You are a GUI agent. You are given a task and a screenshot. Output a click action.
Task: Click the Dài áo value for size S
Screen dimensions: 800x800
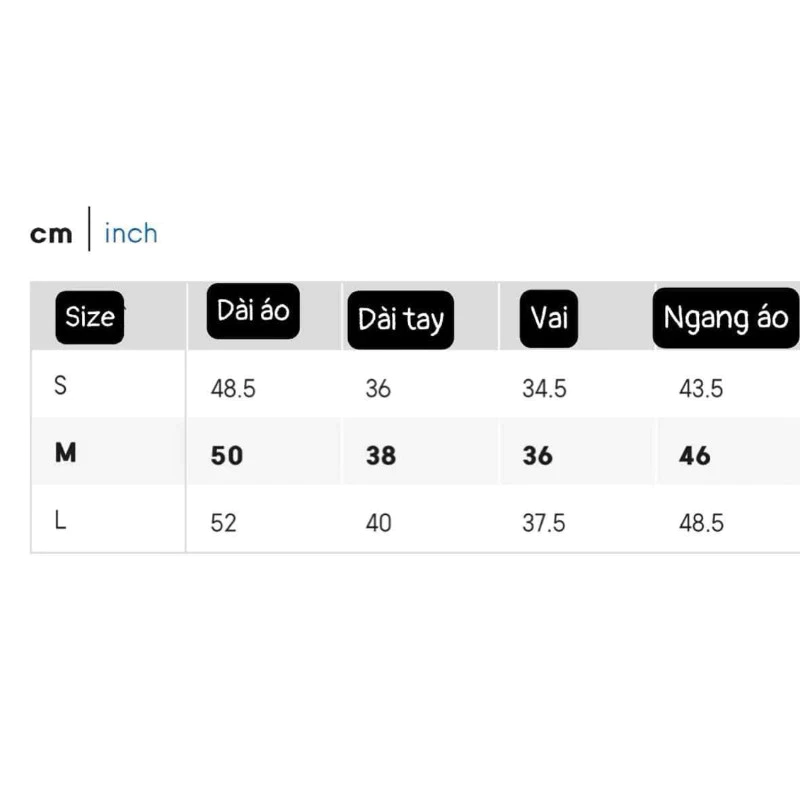[x=233, y=388]
